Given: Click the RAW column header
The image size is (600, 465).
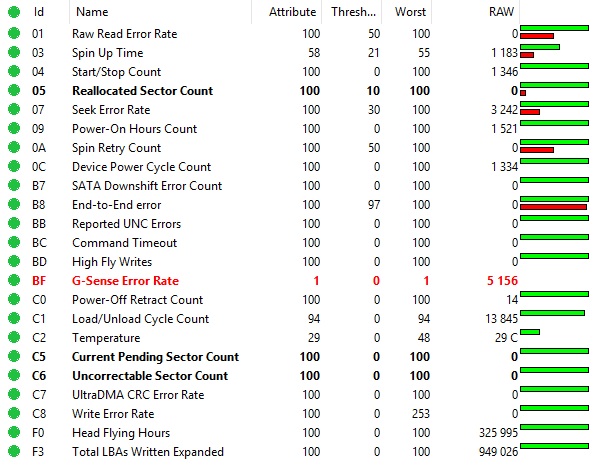Looking at the screenshot, I should [x=501, y=12].
